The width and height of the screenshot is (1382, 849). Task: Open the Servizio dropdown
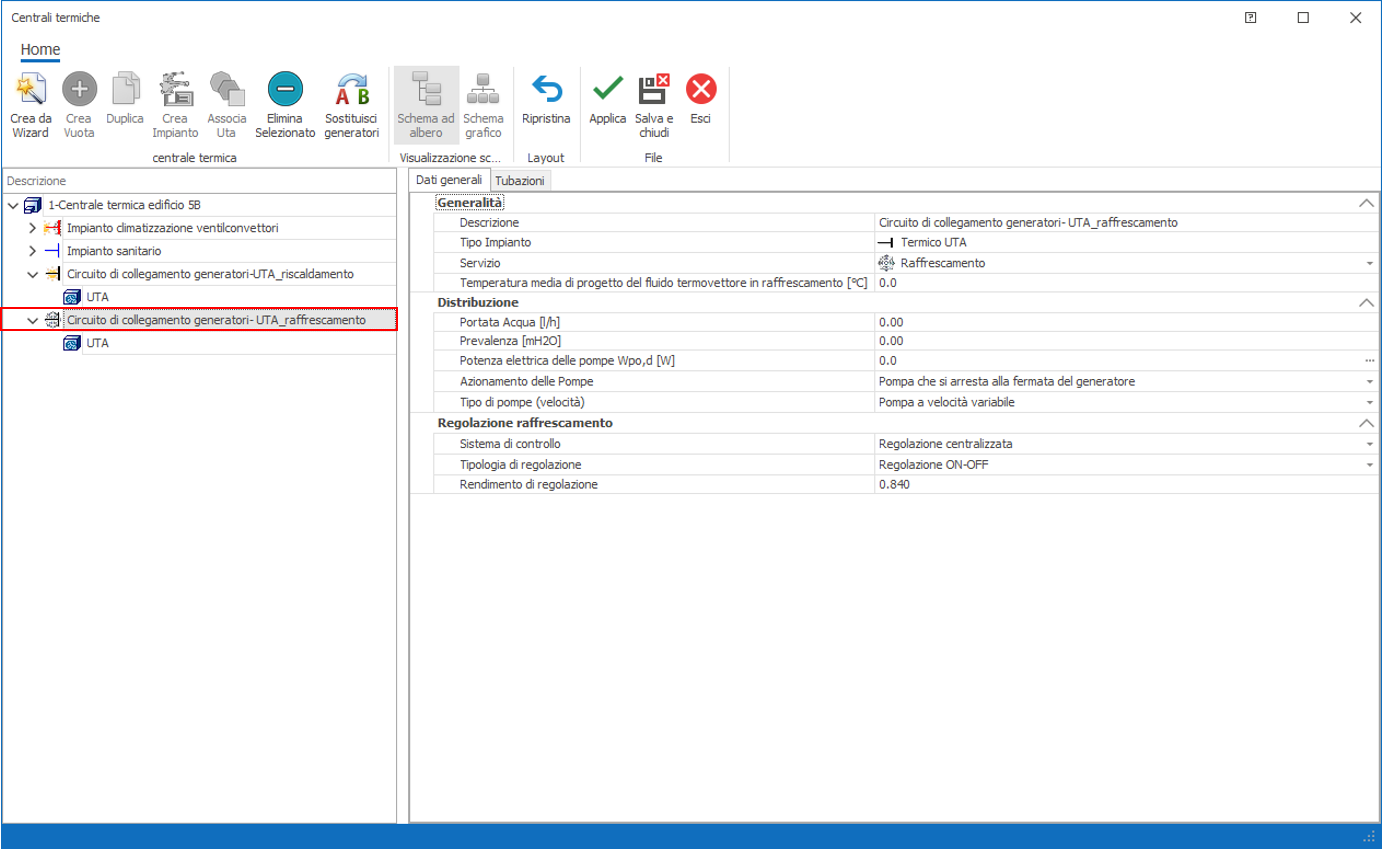tap(1369, 263)
